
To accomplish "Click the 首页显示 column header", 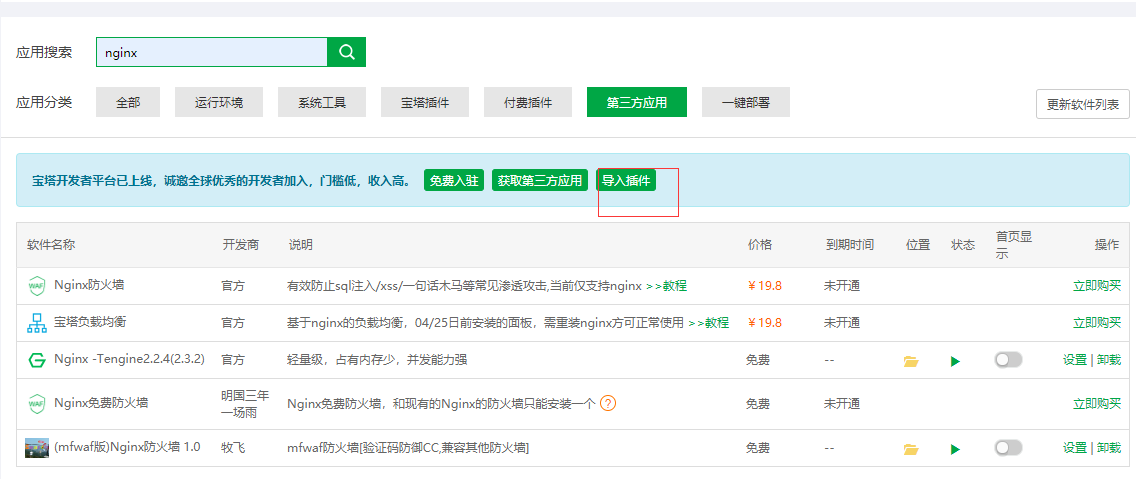I will pos(1014,245).
